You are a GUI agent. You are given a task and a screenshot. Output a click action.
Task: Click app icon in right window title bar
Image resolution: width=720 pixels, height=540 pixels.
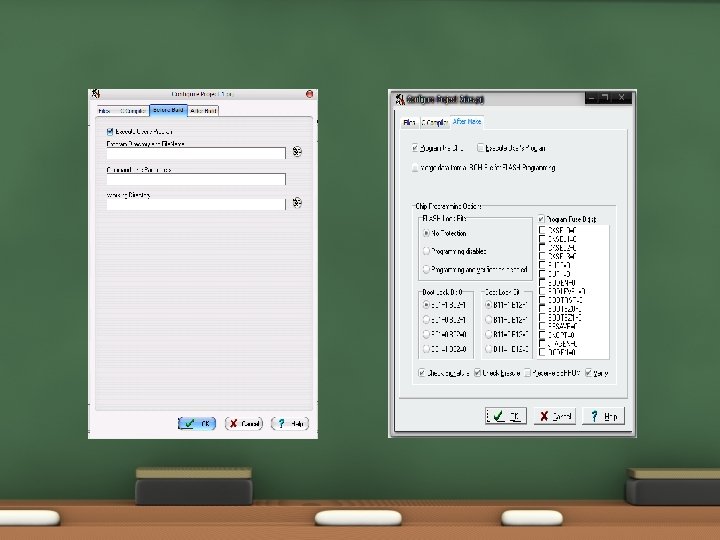tap(400, 99)
